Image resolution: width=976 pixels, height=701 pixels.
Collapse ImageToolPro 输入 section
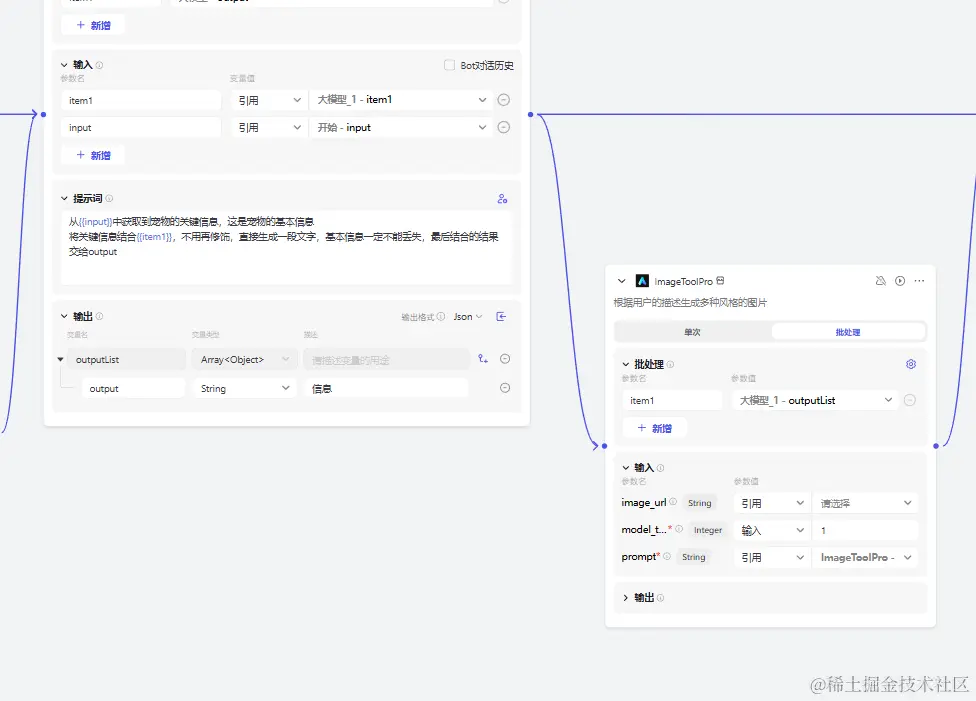(626, 468)
